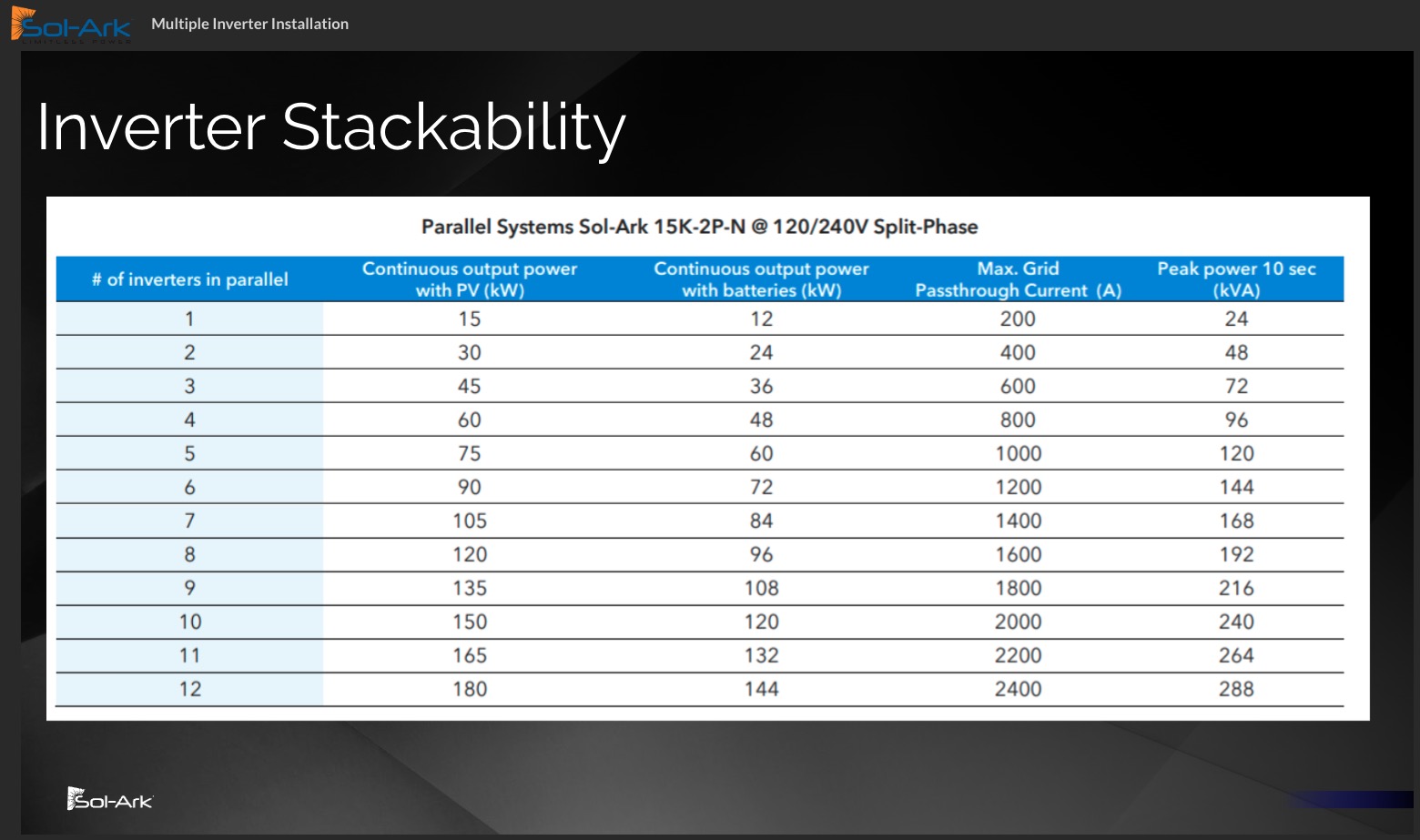Click passthrough current "1800" for nine inverters
The width and height of the screenshot is (1420, 840).
[1018, 588]
